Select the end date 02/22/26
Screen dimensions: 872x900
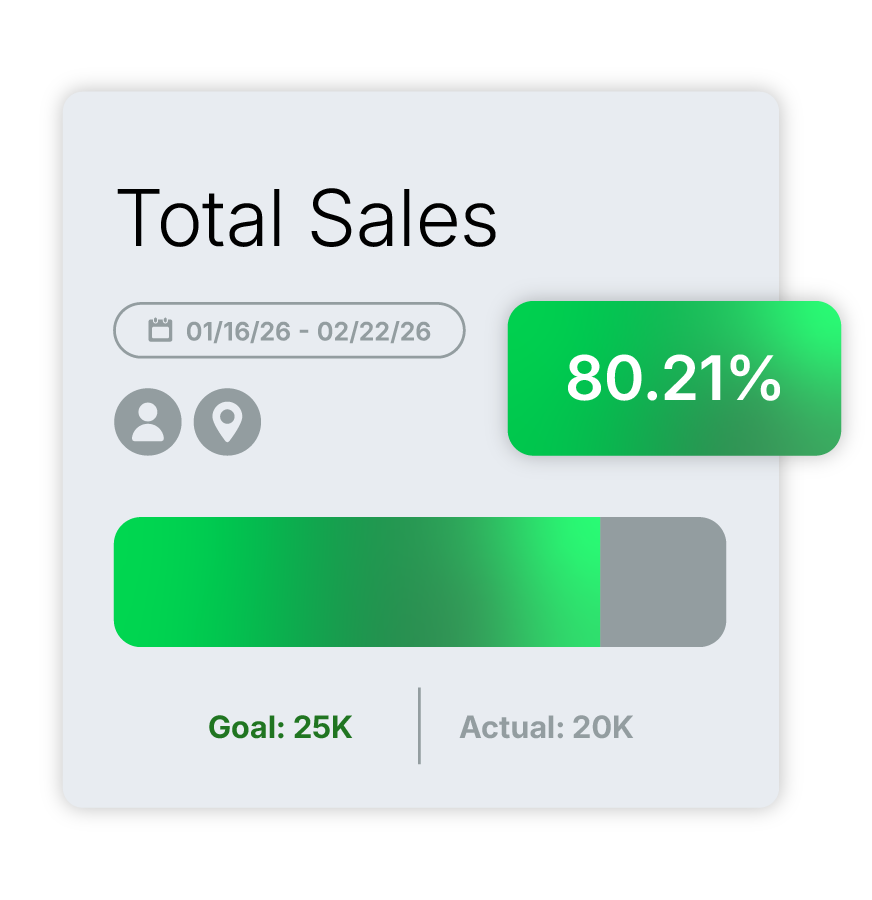point(374,330)
